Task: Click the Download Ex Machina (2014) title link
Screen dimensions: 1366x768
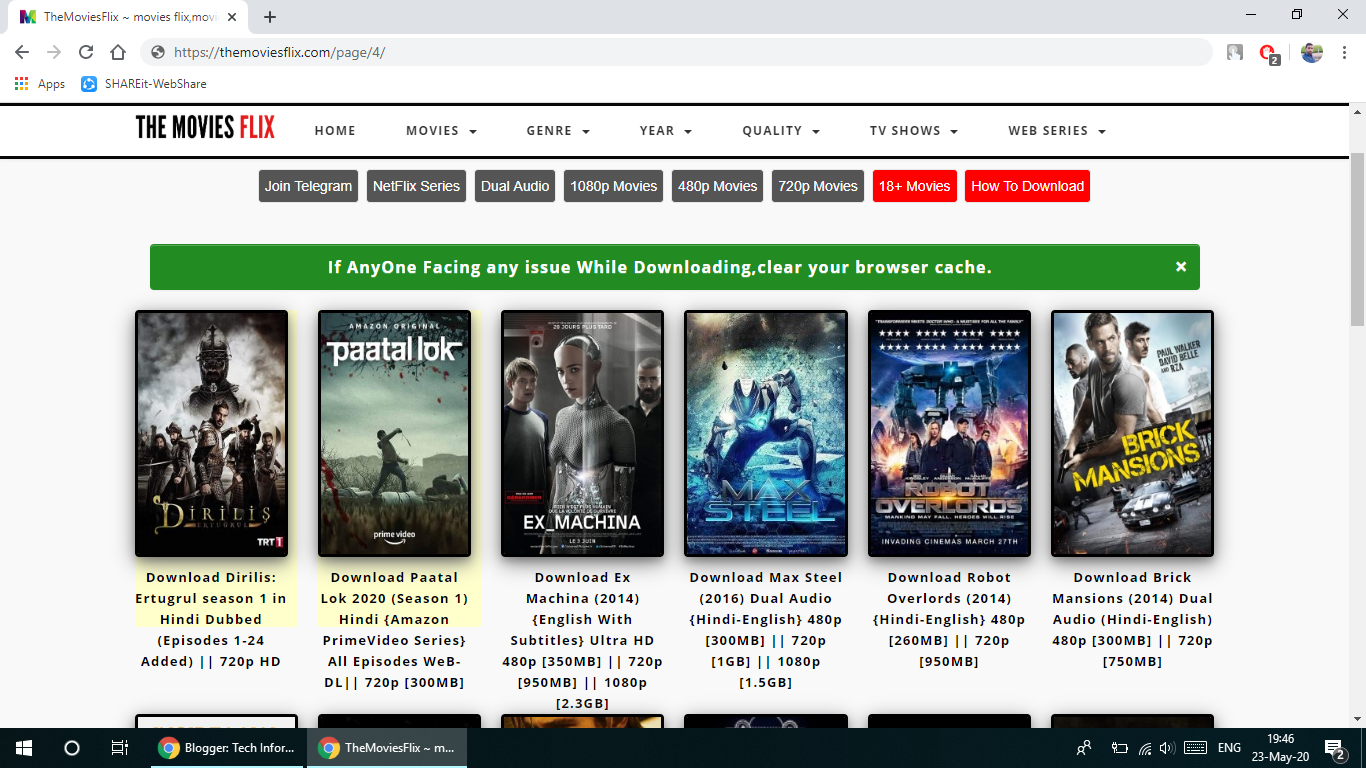Action: (582, 640)
